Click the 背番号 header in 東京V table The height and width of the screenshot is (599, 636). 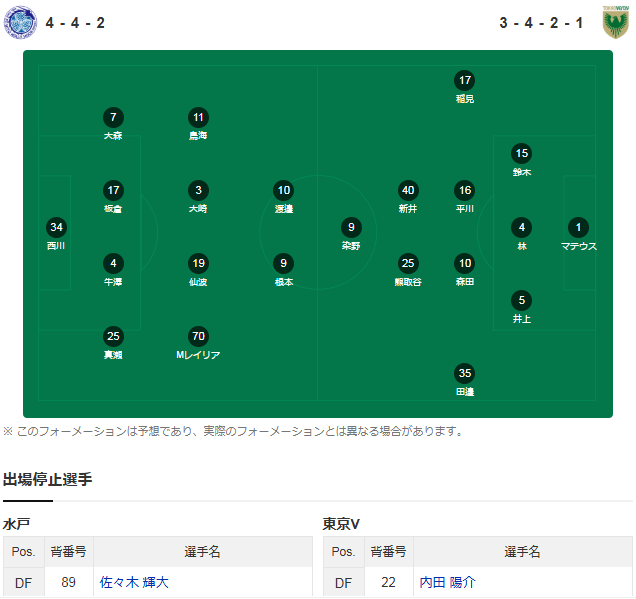[x=389, y=552]
